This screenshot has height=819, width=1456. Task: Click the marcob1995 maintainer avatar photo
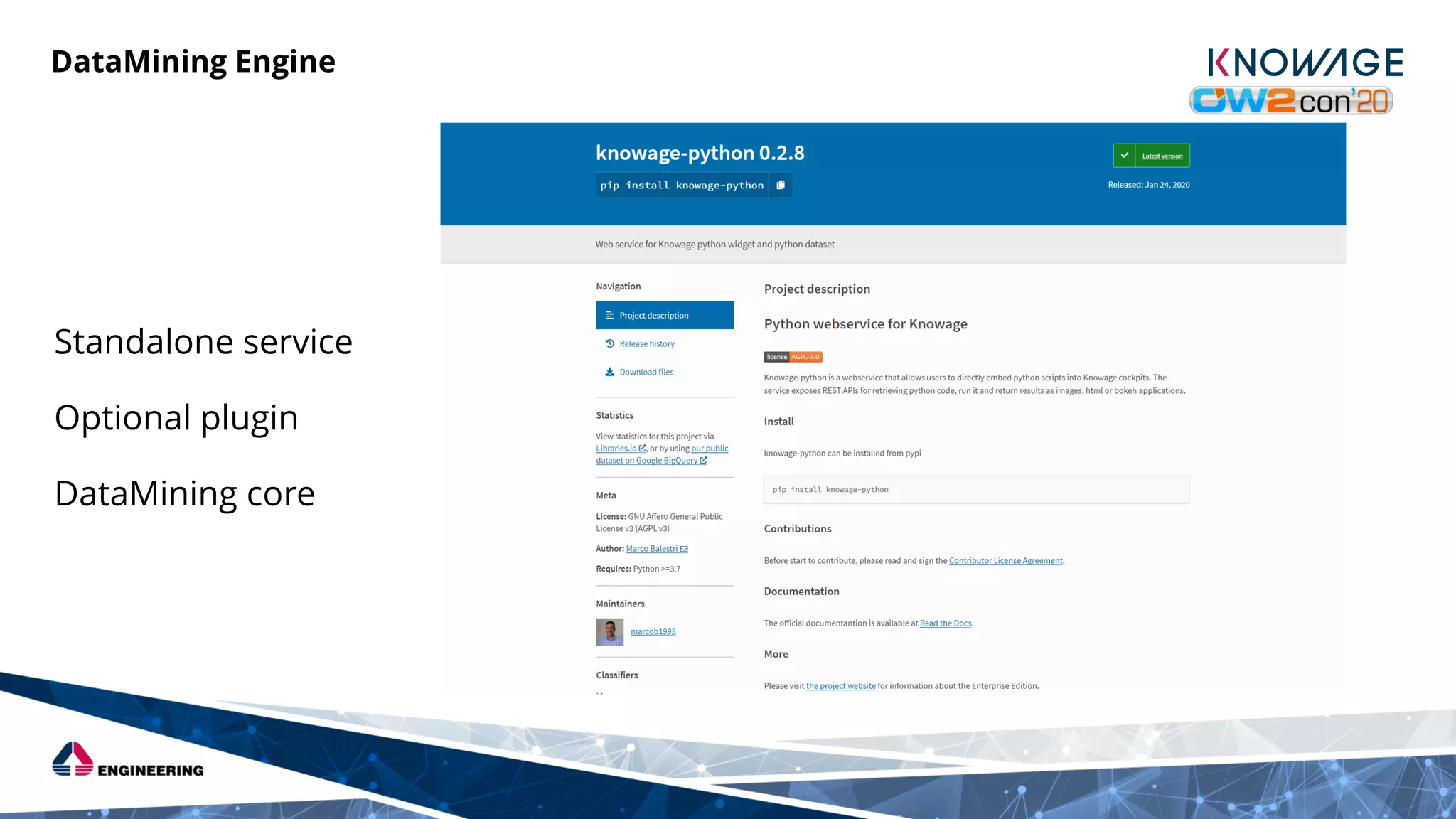(610, 632)
